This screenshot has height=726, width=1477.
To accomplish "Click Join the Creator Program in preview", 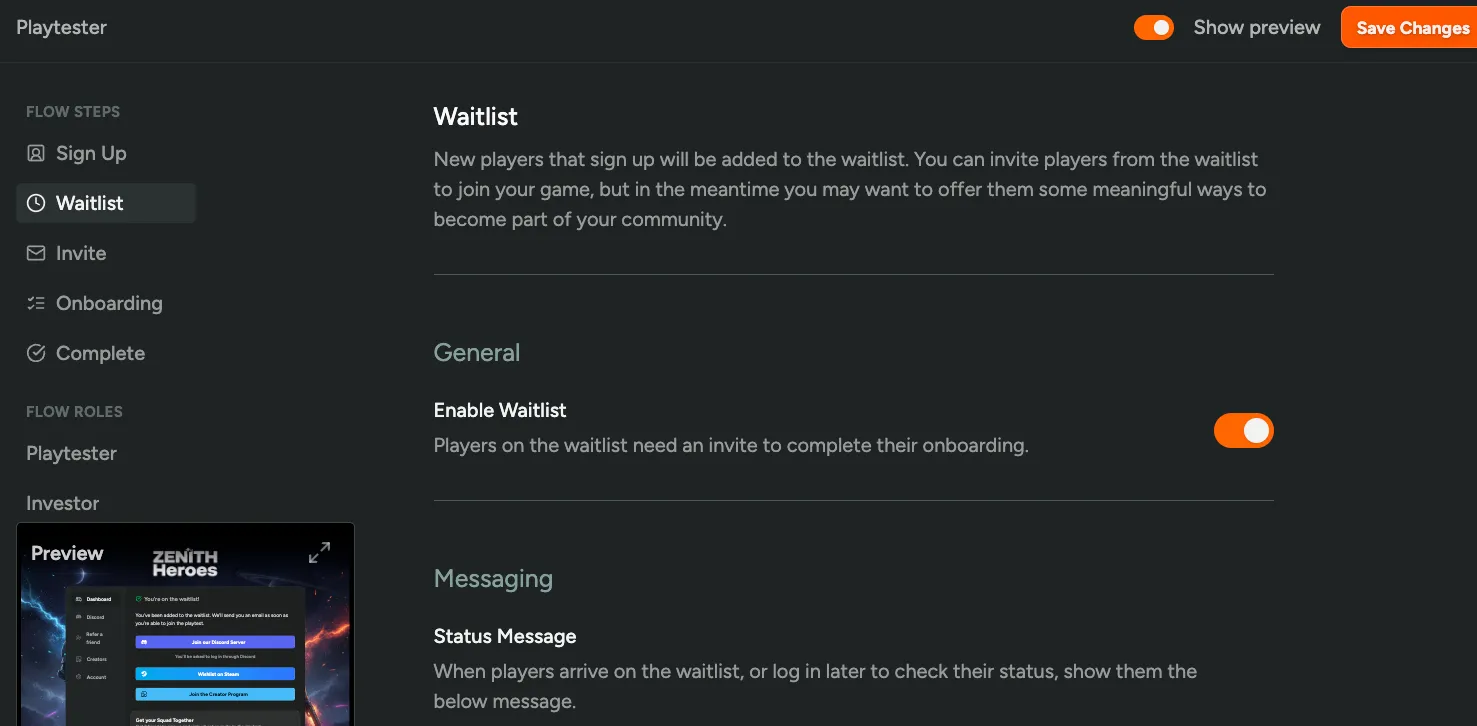I will (x=215, y=694).
